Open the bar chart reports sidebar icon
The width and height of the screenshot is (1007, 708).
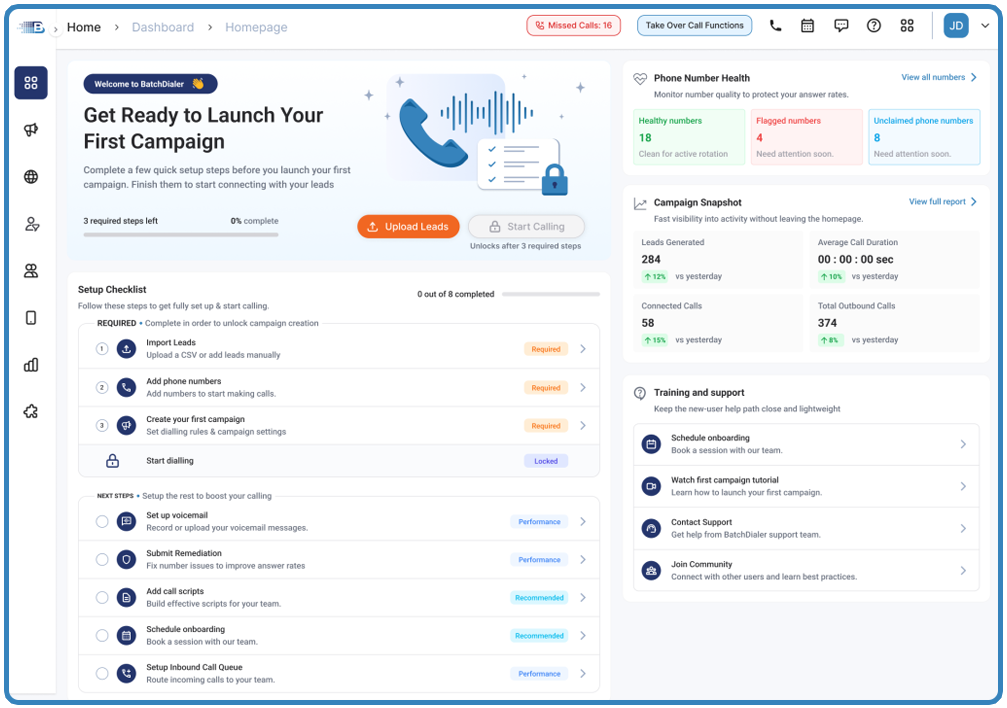point(31,365)
